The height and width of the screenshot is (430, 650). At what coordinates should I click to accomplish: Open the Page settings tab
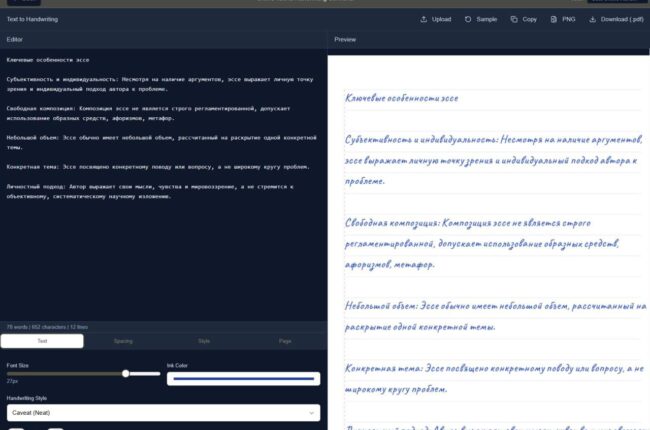[x=285, y=341]
